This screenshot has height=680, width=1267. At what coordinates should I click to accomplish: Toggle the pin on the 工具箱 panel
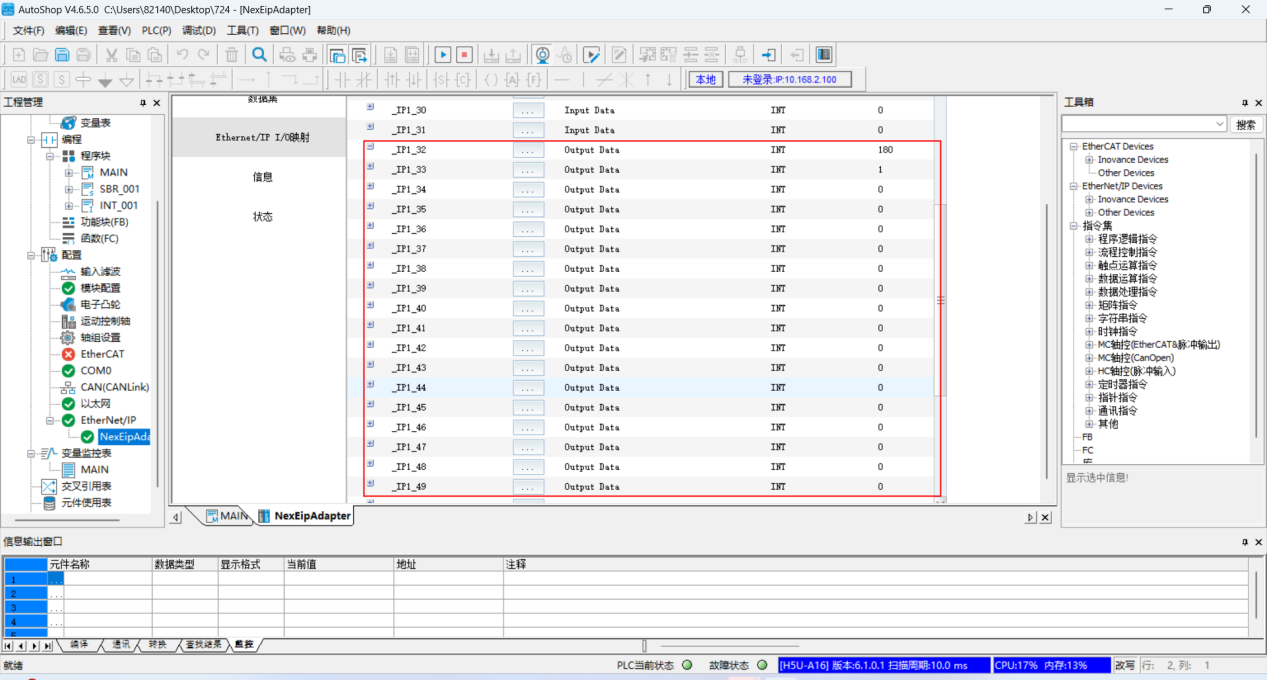[1245, 103]
